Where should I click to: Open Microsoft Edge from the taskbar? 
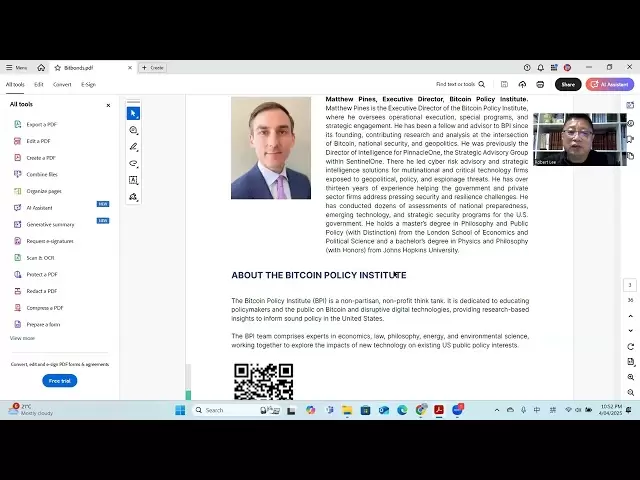[402, 410]
